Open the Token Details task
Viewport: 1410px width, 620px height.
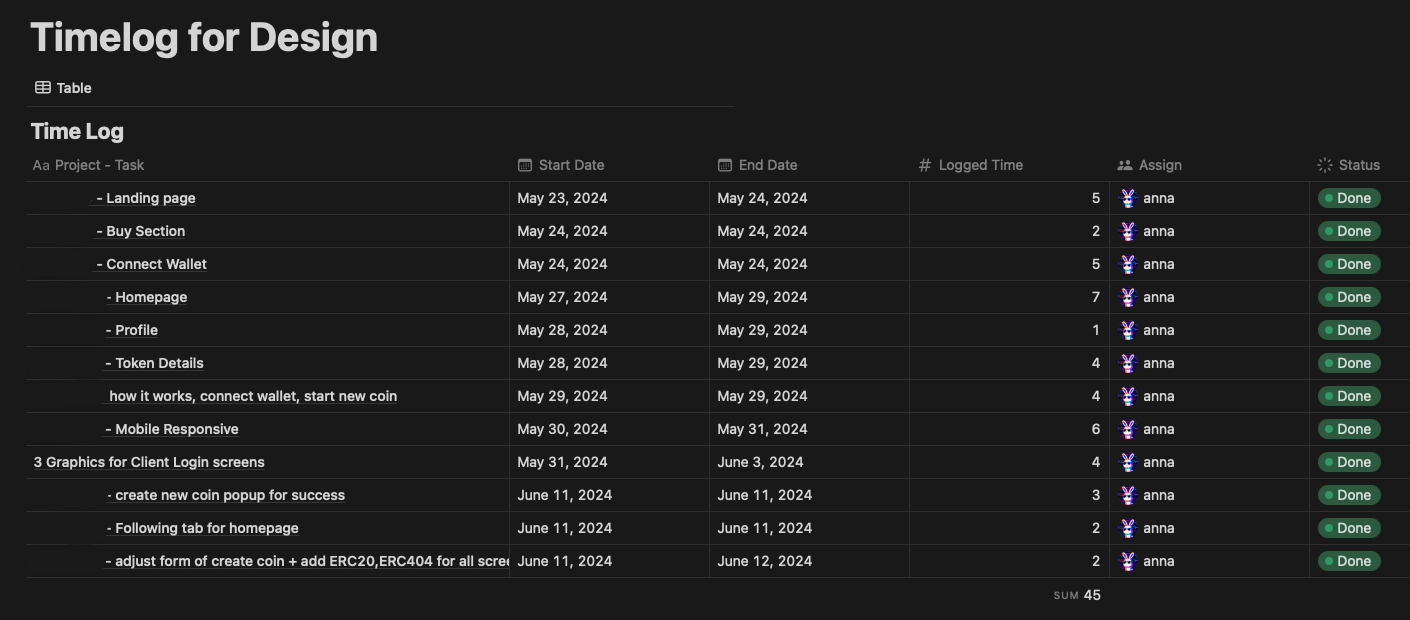(x=155, y=363)
